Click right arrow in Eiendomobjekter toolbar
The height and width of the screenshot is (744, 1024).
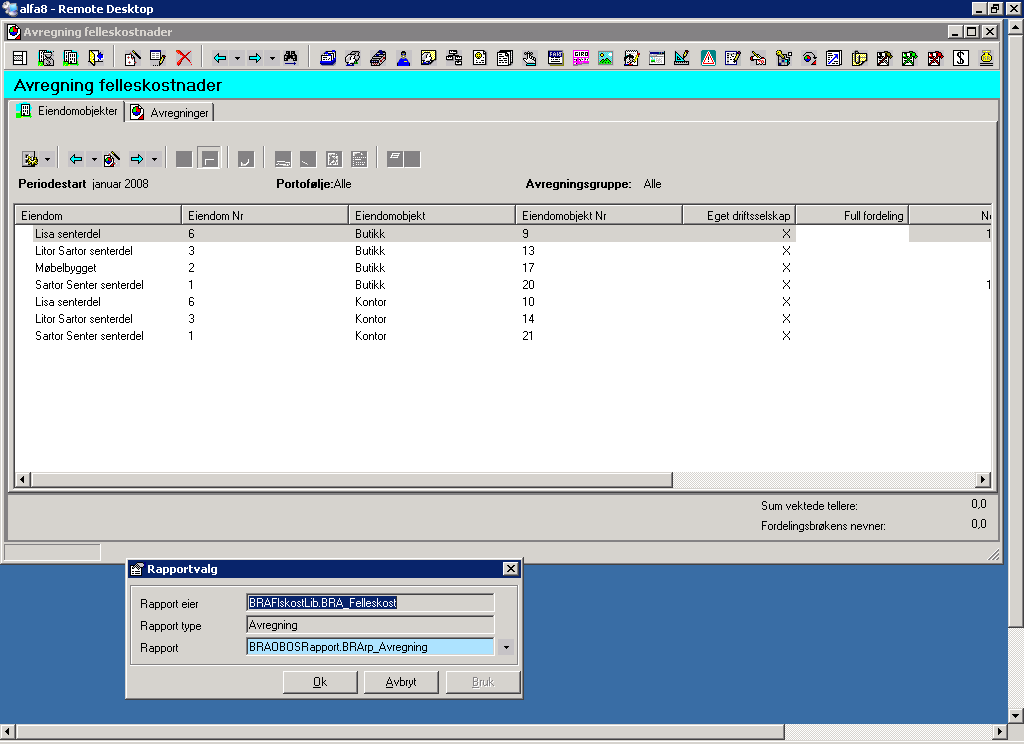(x=136, y=159)
